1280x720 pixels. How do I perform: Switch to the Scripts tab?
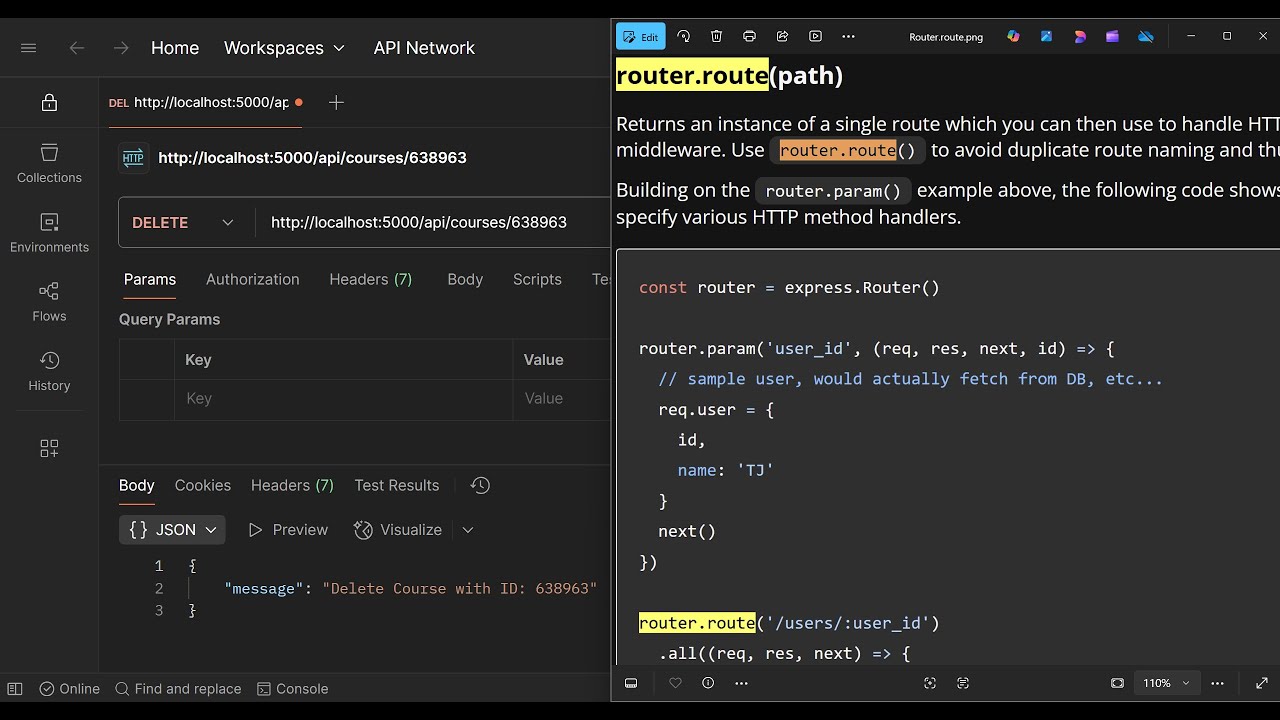(537, 280)
